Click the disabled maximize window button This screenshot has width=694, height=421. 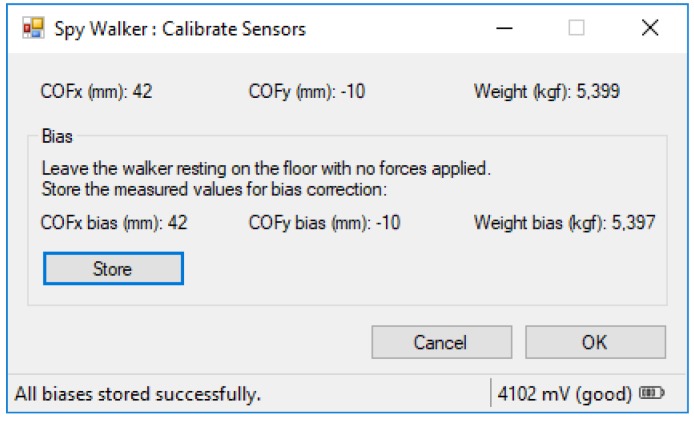[x=576, y=28]
